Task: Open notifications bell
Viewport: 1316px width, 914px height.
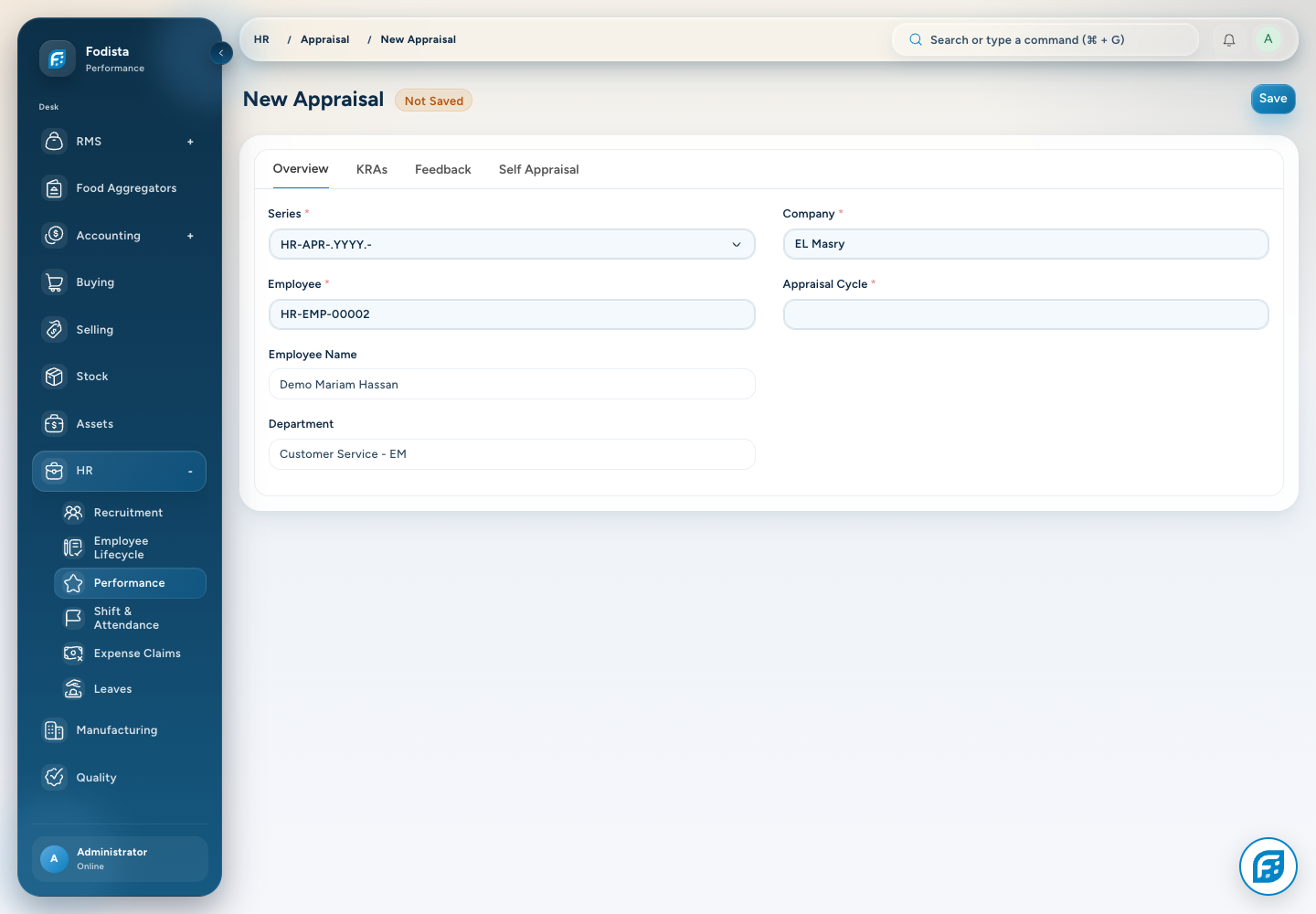Action: click(x=1229, y=40)
